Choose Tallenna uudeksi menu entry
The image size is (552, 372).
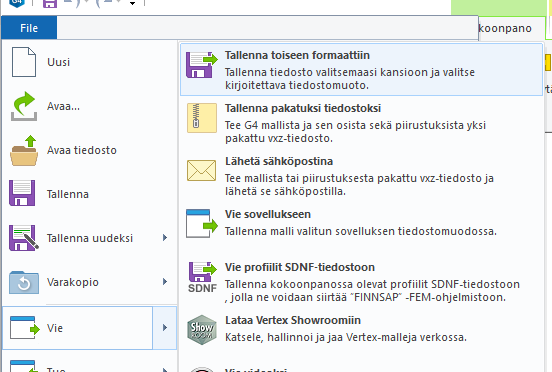[90, 238]
